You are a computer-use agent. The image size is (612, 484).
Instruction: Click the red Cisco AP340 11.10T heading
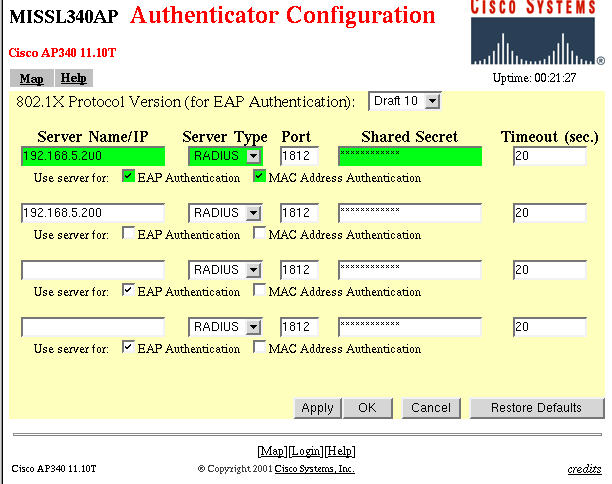click(62, 53)
